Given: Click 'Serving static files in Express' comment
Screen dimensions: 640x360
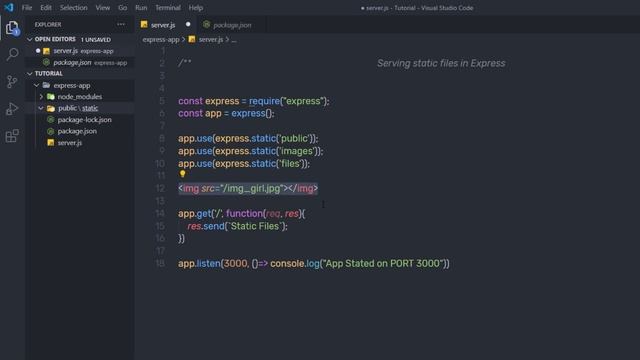Looking at the screenshot, I should 441,63.
